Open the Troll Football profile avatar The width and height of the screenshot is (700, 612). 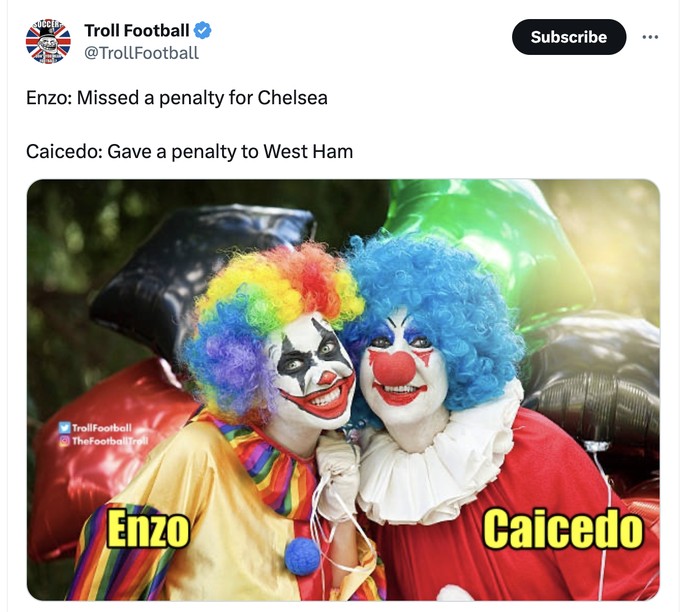point(48,41)
